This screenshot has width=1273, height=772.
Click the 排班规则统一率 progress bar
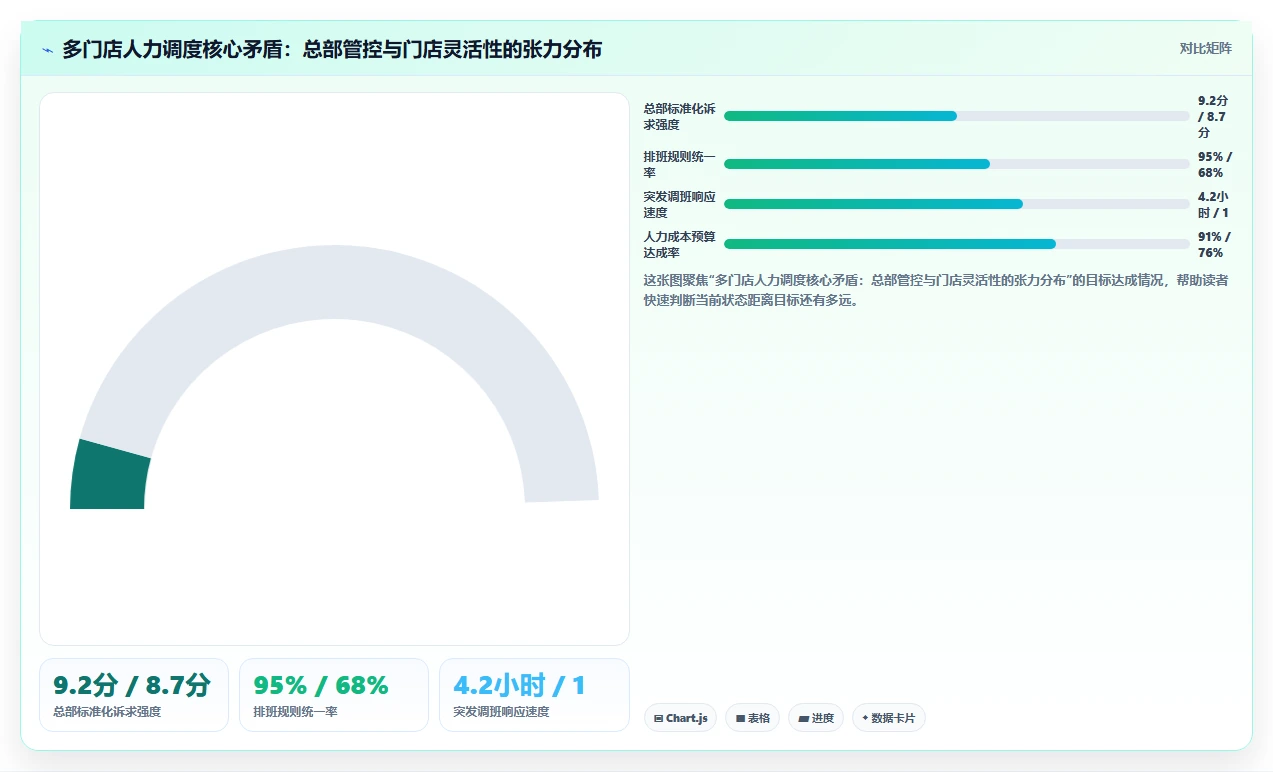(x=957, y=164)
